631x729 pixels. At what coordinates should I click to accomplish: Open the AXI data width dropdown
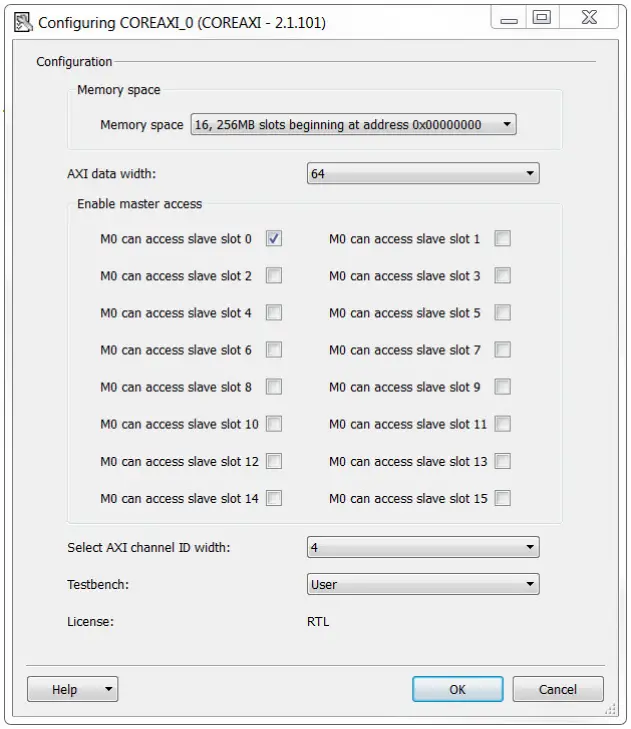click(423, 173)
